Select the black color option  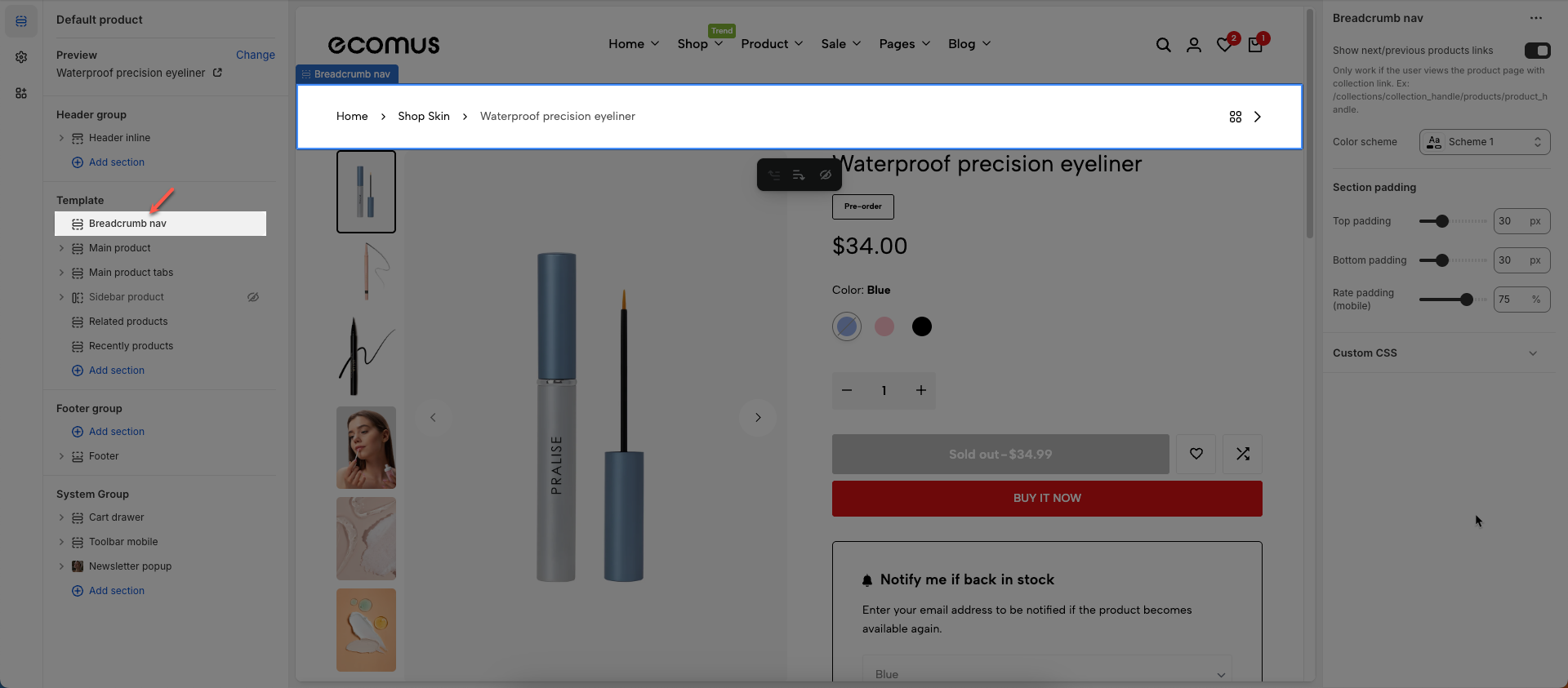coord(922,326)
